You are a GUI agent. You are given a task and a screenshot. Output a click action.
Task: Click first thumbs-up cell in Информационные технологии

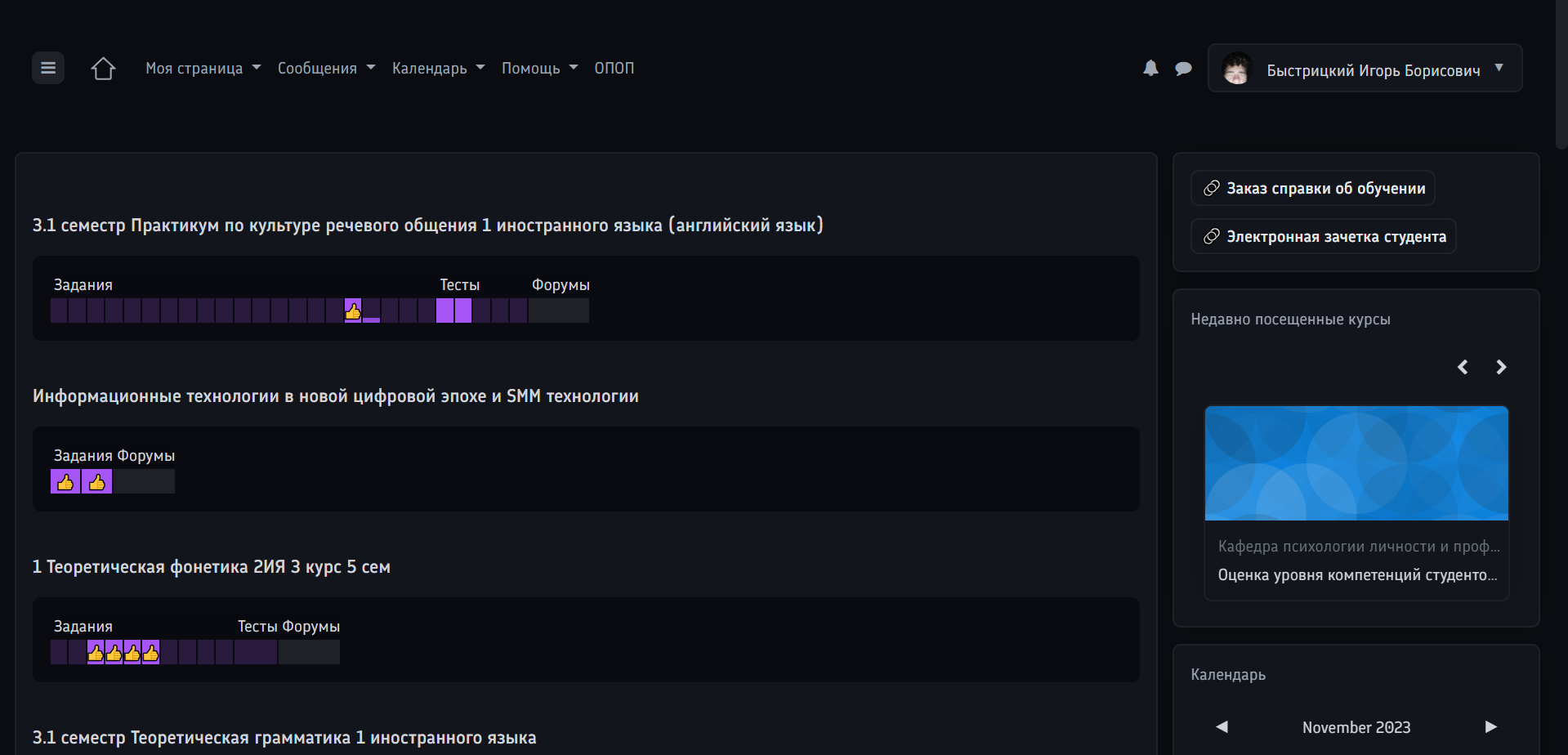click(x=65, y=481)
